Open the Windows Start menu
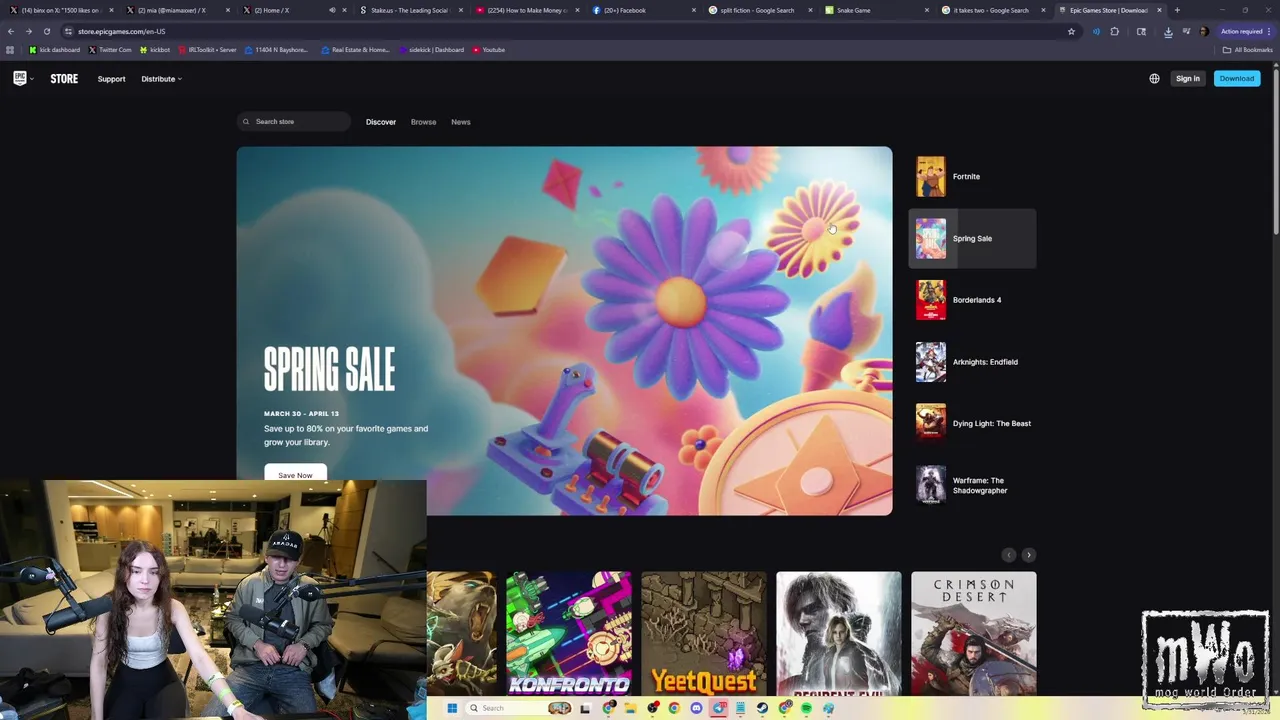Viewport: 1280px width, 720px height. click(452, 708)
